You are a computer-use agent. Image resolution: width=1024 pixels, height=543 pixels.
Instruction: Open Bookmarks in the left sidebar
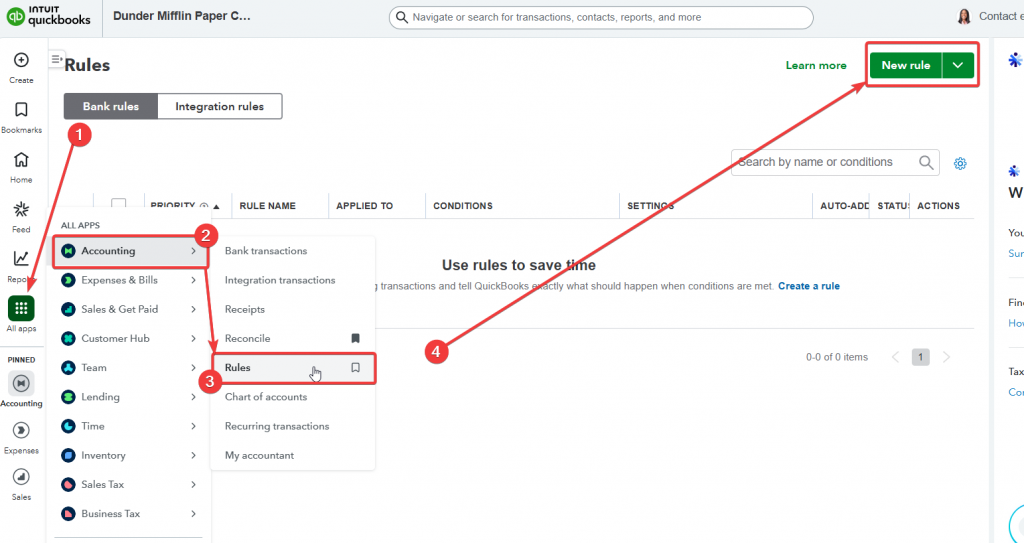(x=21, y=110)
